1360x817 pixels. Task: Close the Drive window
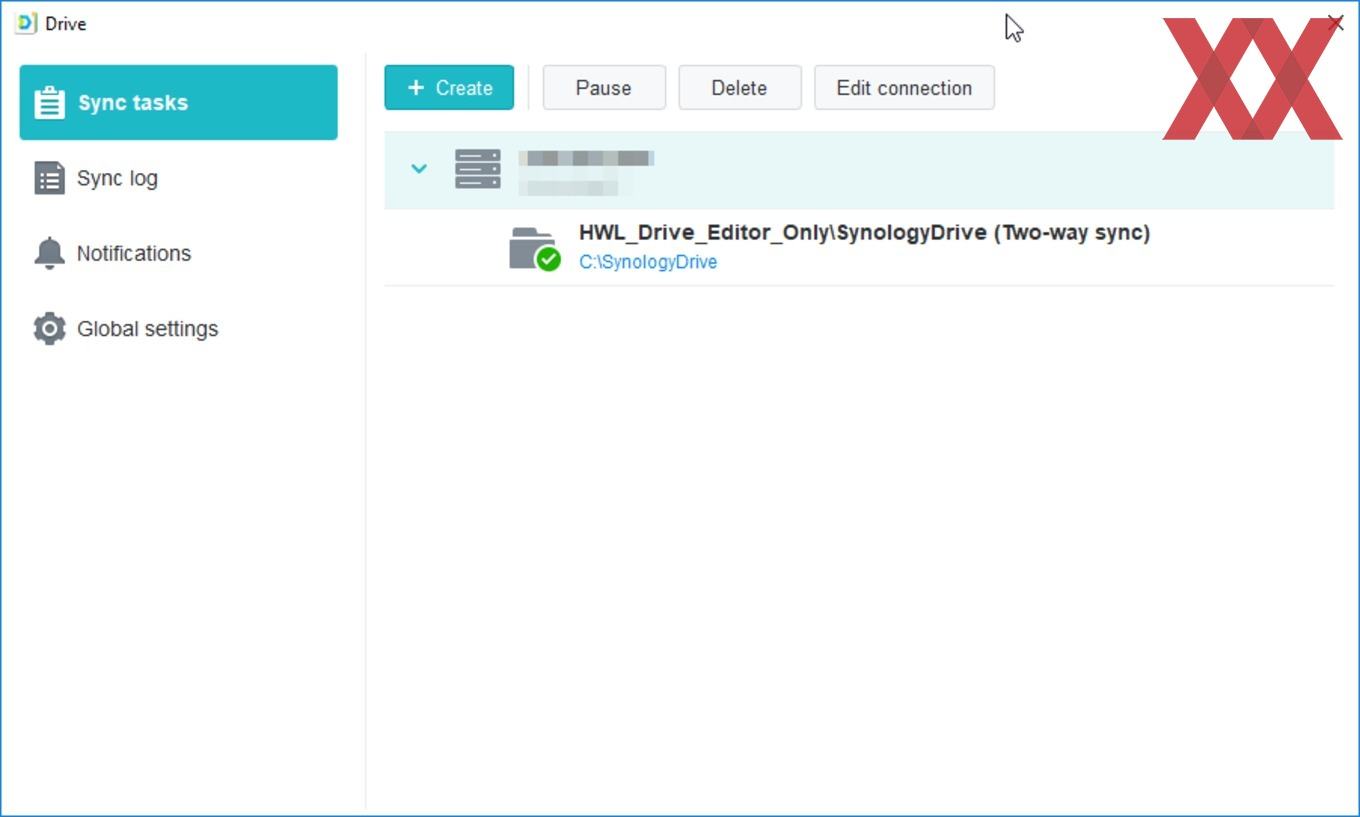1335,23
